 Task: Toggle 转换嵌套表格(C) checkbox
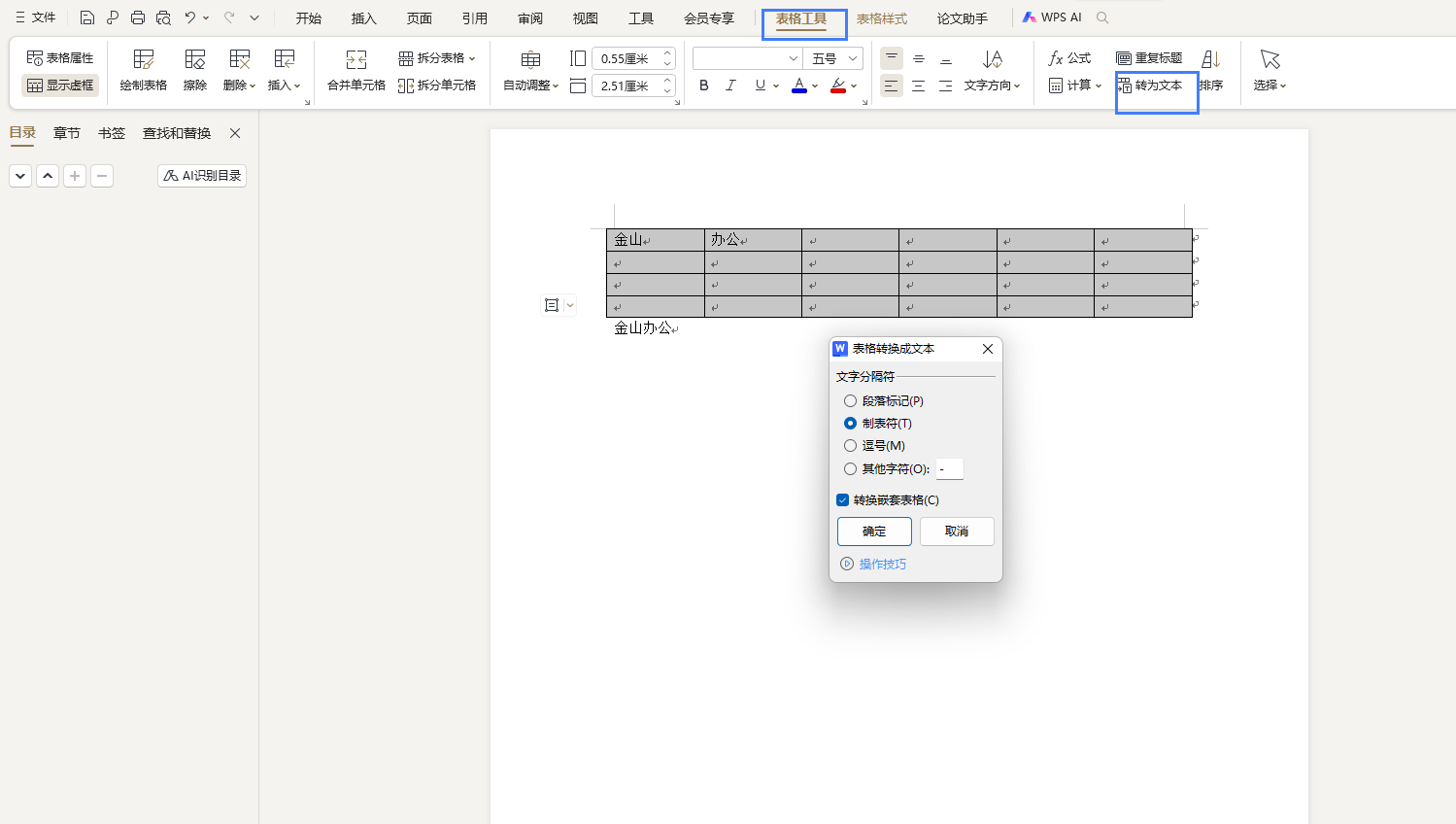888,500
